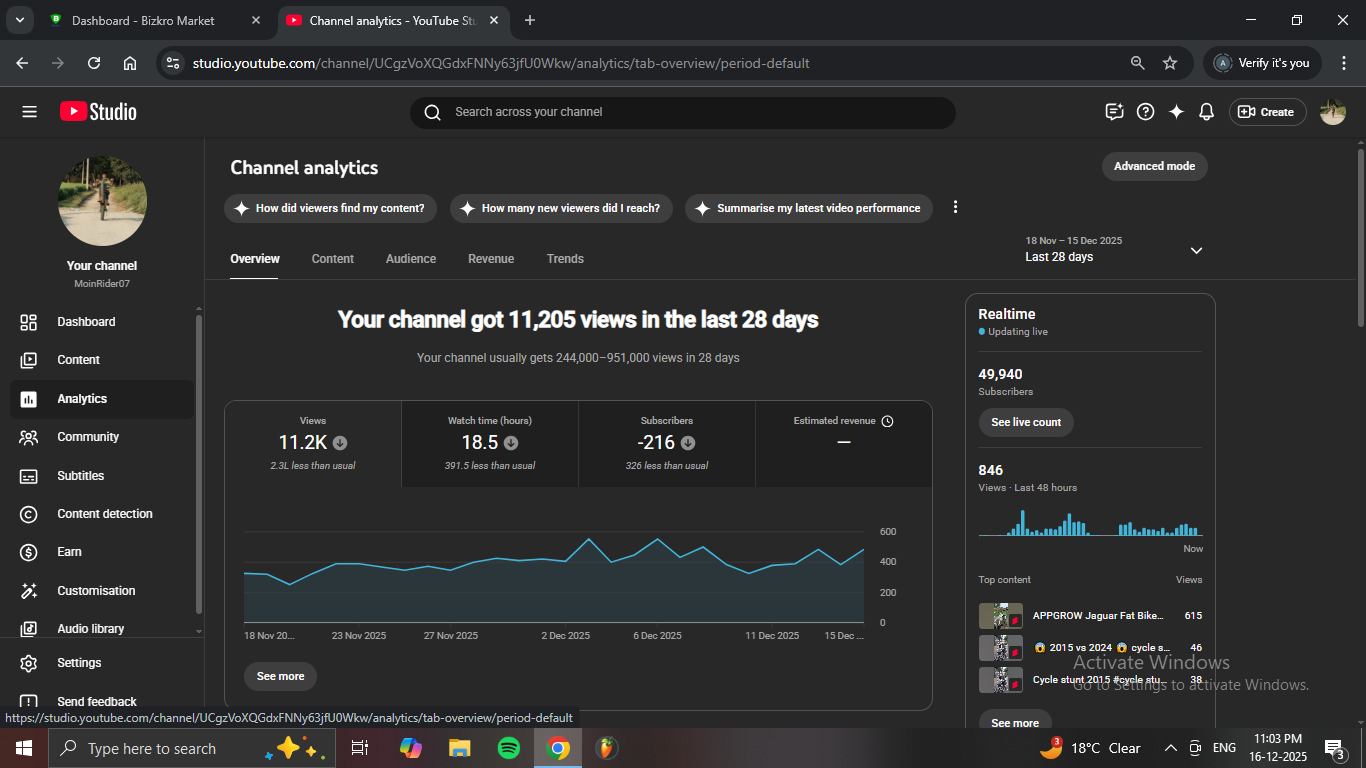Screen dimensions: 1366x768
Task: Show hidden system tray icons
Action: 1170,748
